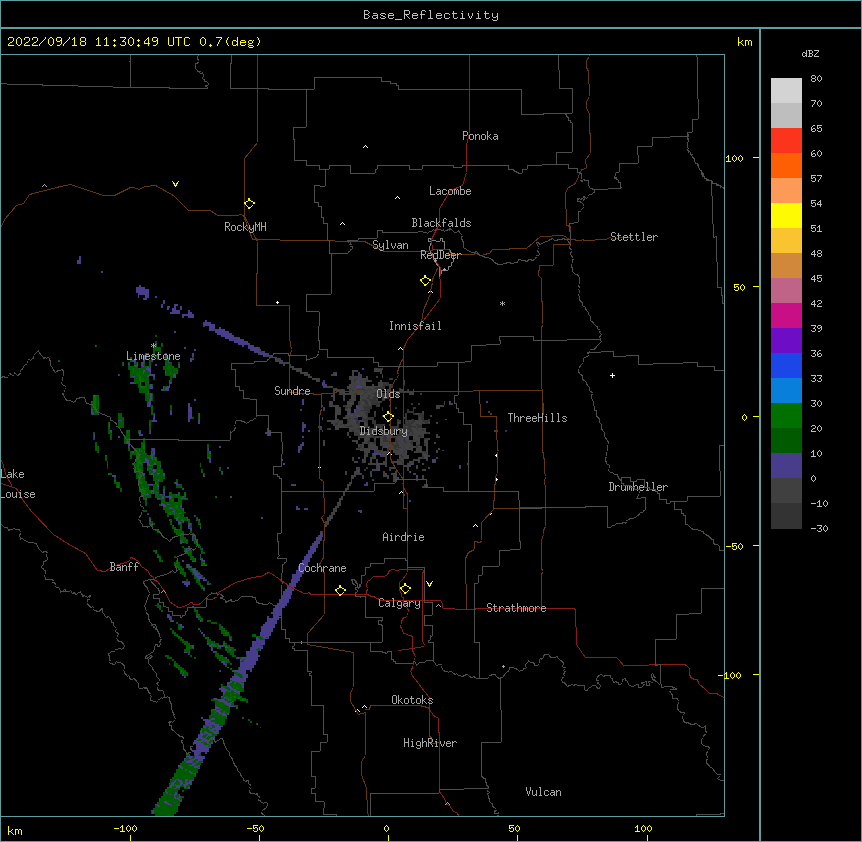Click the 65 value in dBZ legend
Screen dimensions: 862x842
point(816,128)
